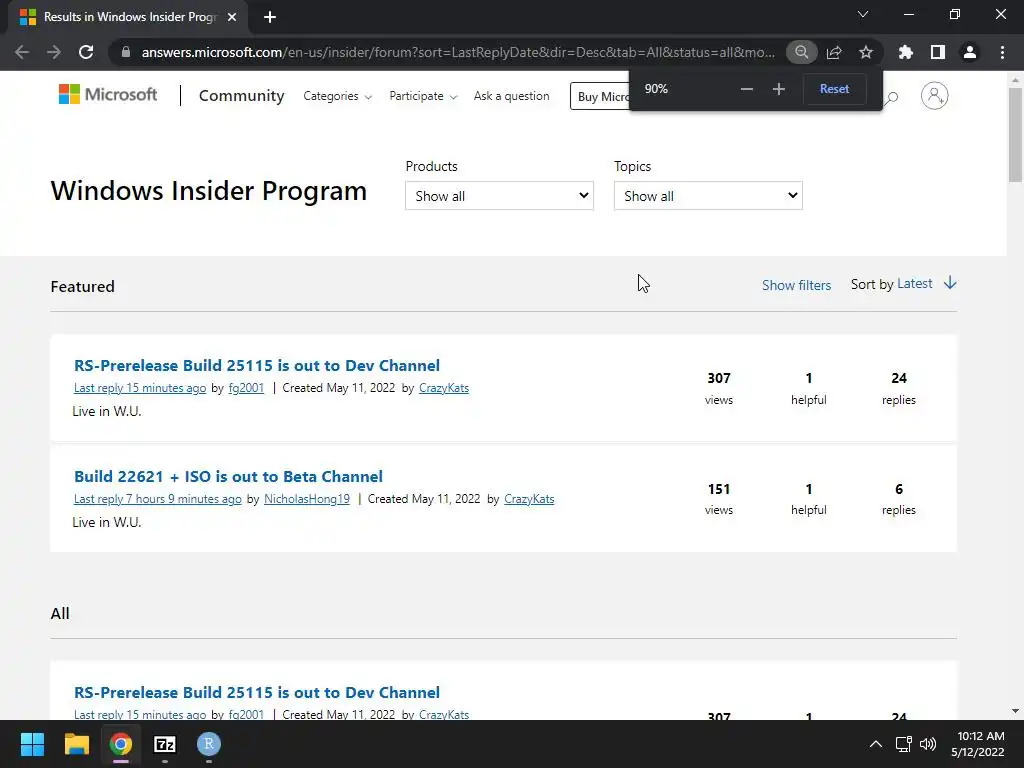1024x768 pixels.
Task: Click the network icon in the system tray
Action: (904, 744)
